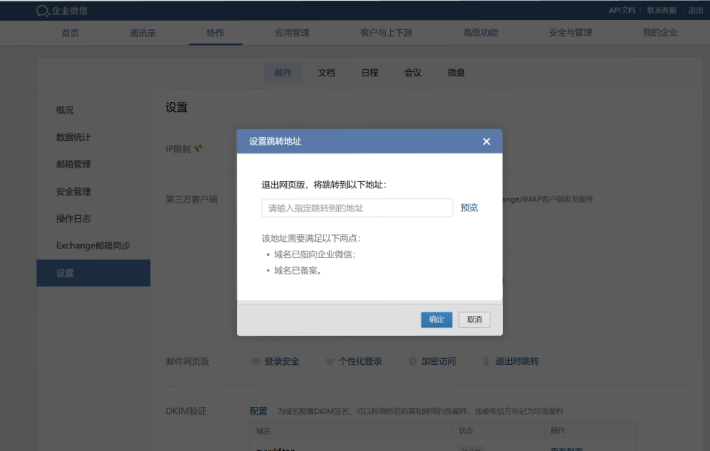This screenshot has width=710, height=451.
Task: Close the 设置跳转地址 dialog with the X
Action: pyautogui.click(x=486, y=142)
